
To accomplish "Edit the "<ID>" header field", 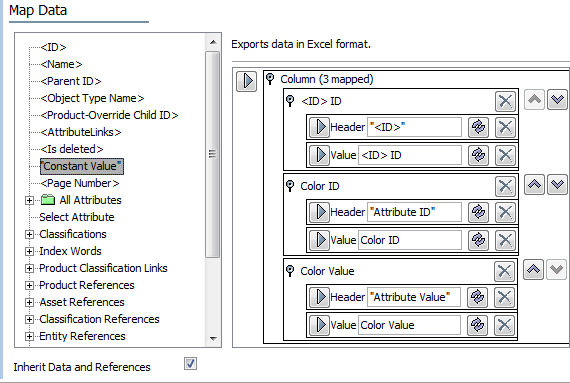I will click(x=414, y=127).
